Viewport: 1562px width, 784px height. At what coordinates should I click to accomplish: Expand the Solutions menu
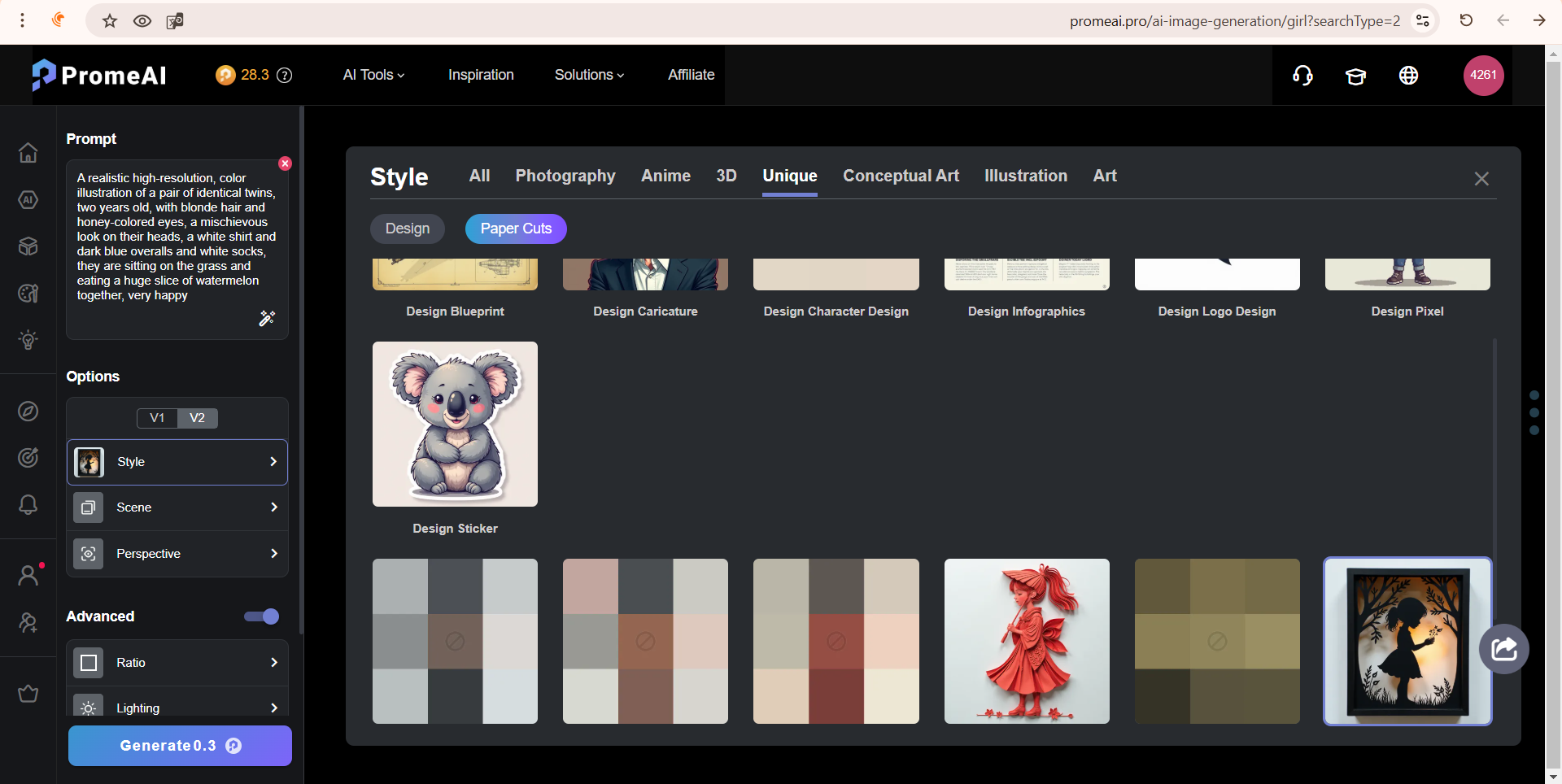589,75
